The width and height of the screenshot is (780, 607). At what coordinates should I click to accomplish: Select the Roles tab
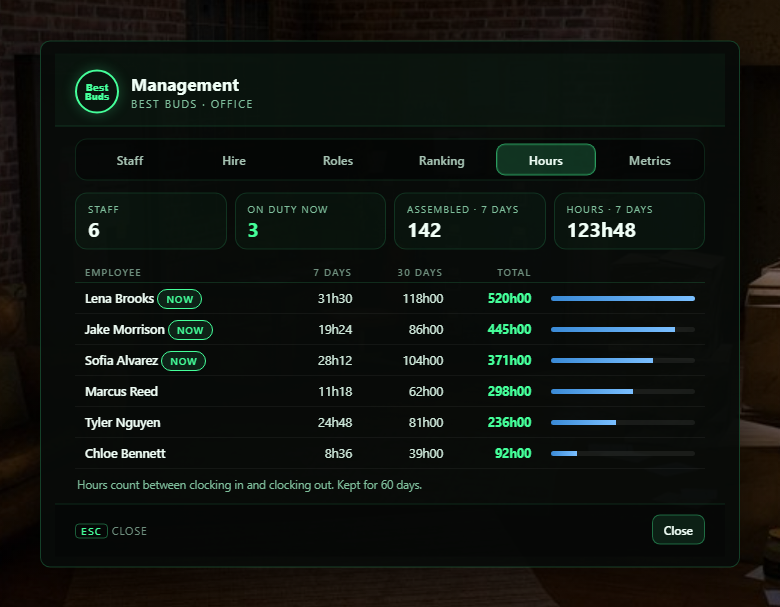(x=338, y=161)
